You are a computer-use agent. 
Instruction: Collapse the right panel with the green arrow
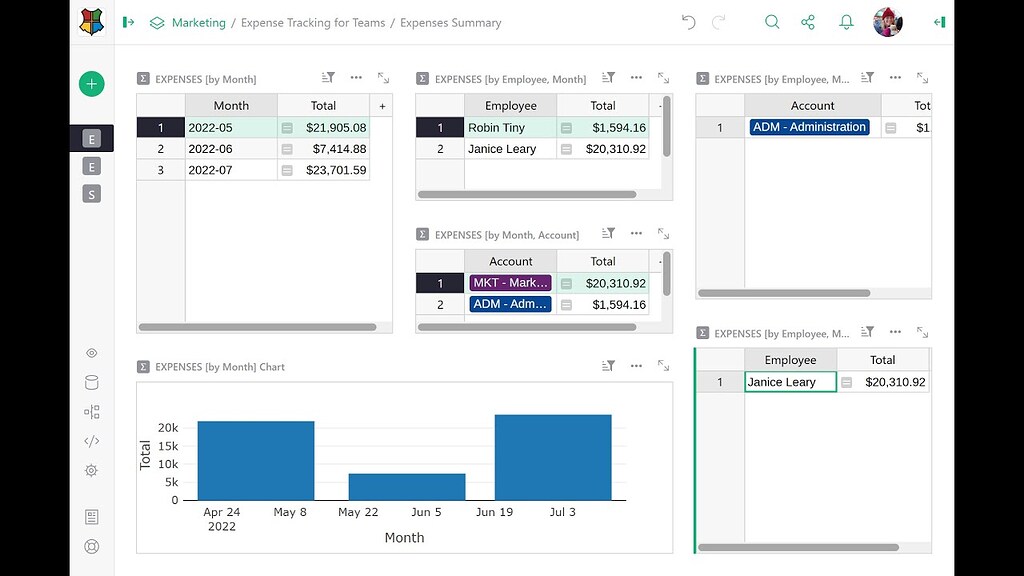click(938, 21)
